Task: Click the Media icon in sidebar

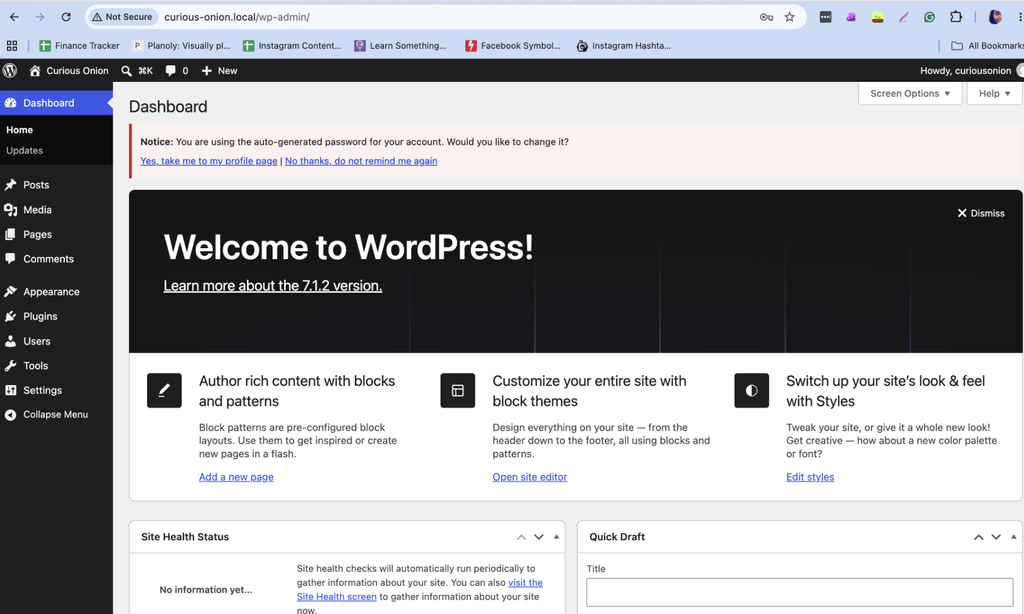Action: (x=10, y=210)
